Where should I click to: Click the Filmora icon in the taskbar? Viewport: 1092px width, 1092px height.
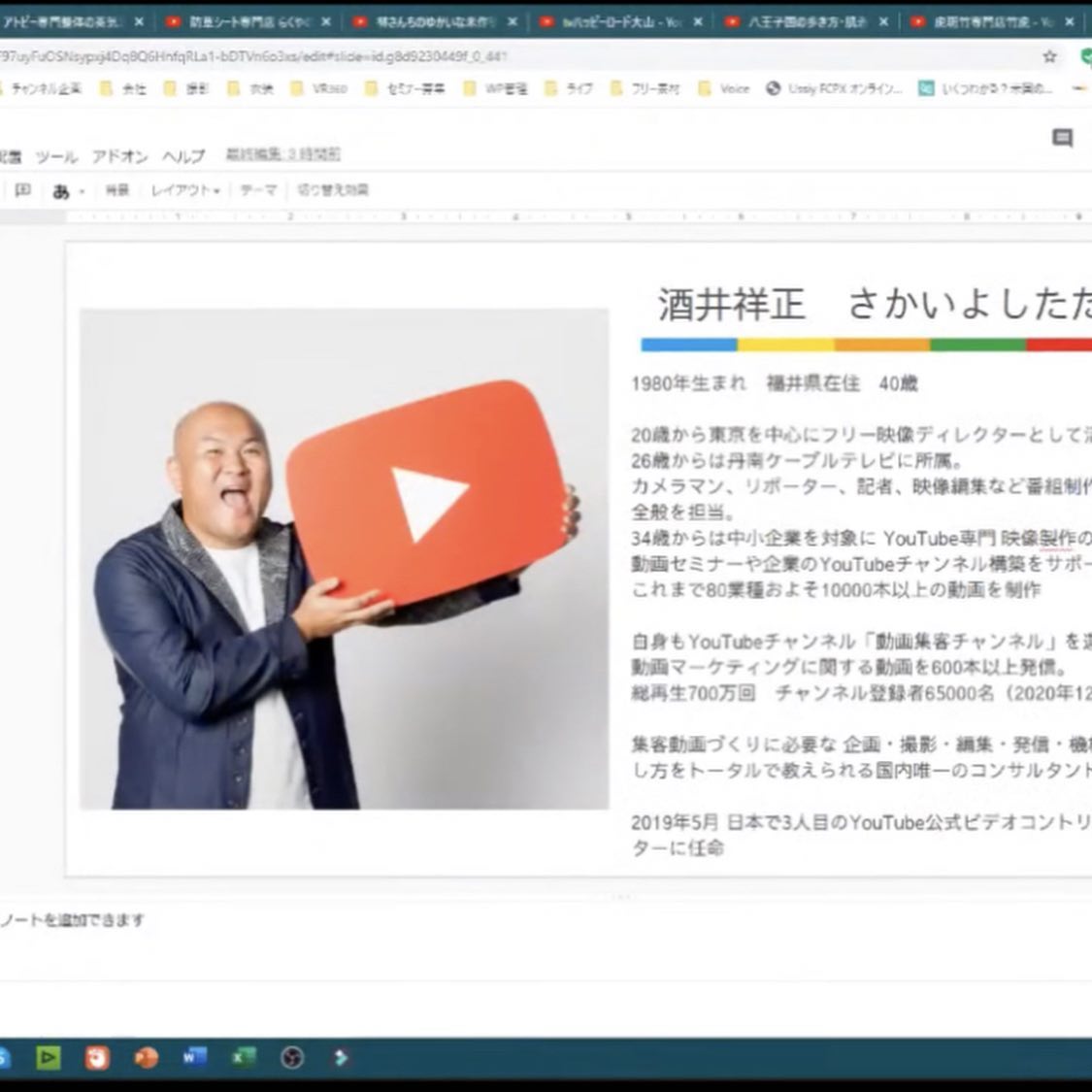(x=340, y=1057)
